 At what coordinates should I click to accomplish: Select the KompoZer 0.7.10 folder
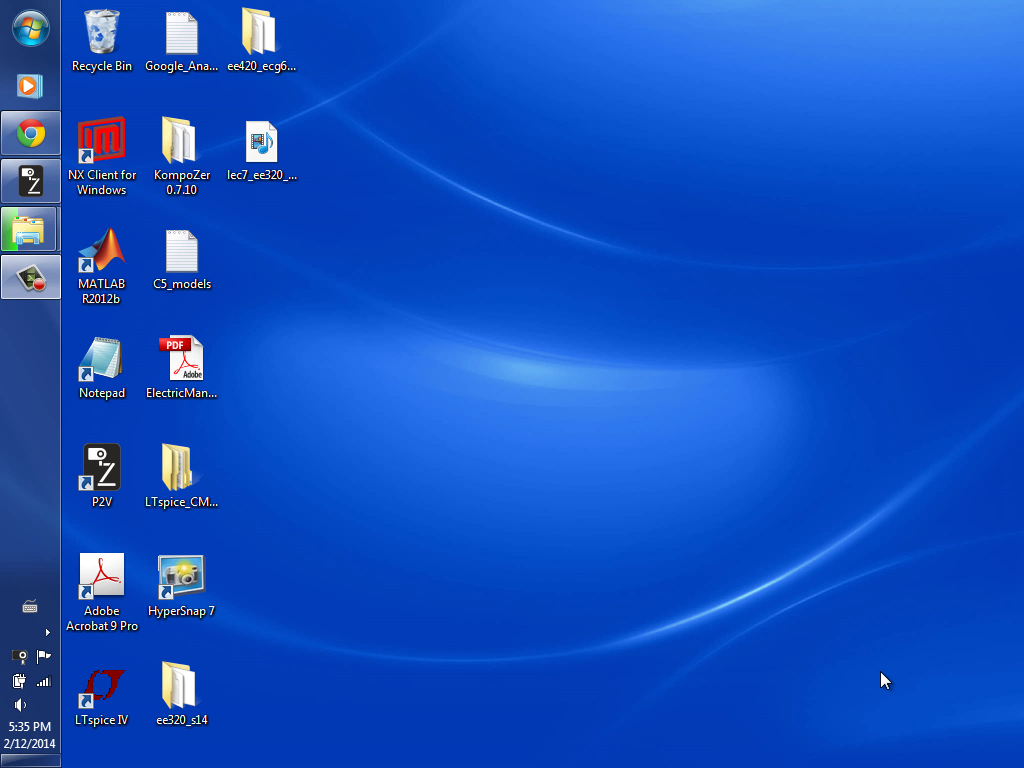click(x=181, y=144)
